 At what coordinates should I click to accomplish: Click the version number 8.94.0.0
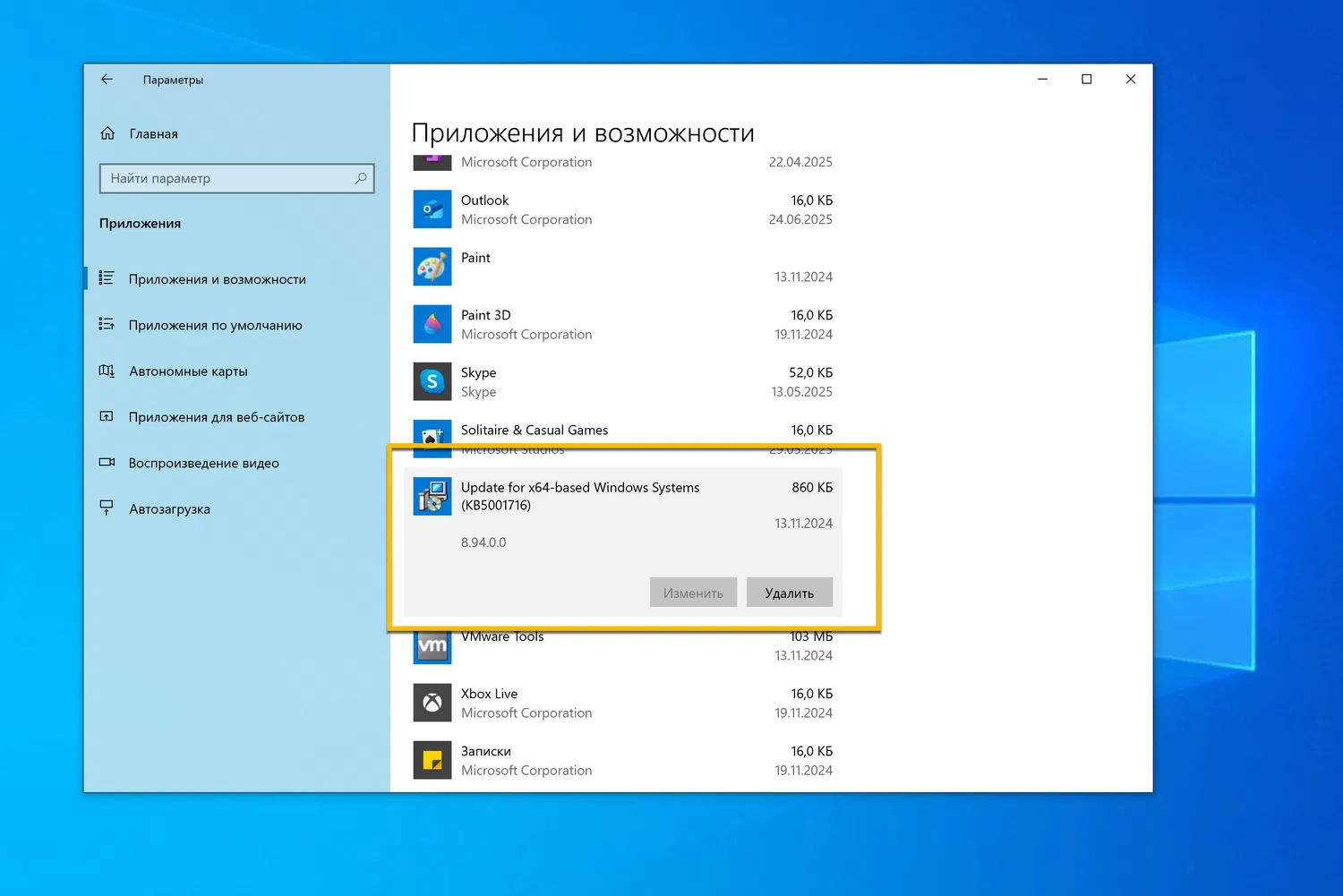(483, 542)
